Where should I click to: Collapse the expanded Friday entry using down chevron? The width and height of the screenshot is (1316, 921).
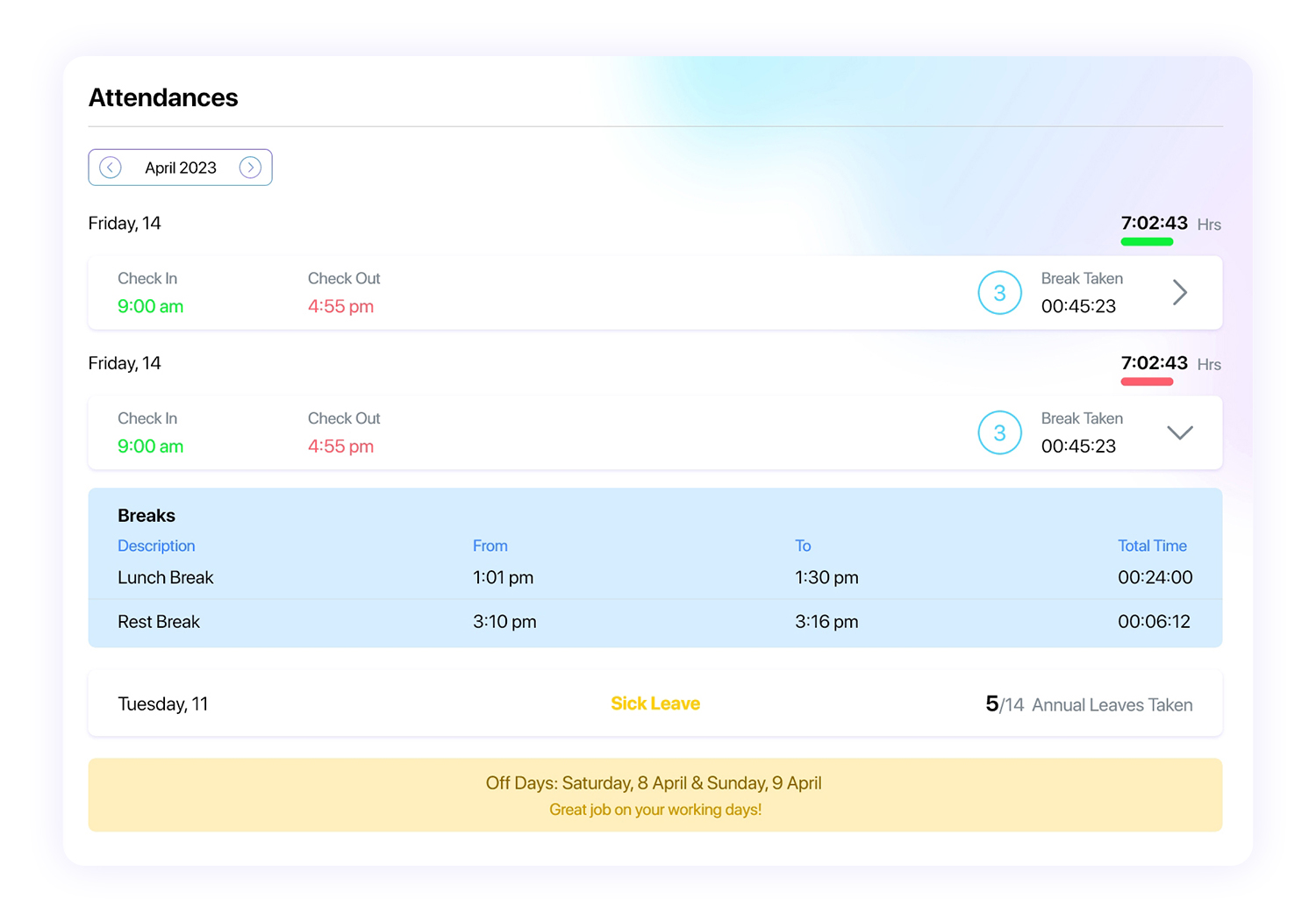click(1180, 432)
